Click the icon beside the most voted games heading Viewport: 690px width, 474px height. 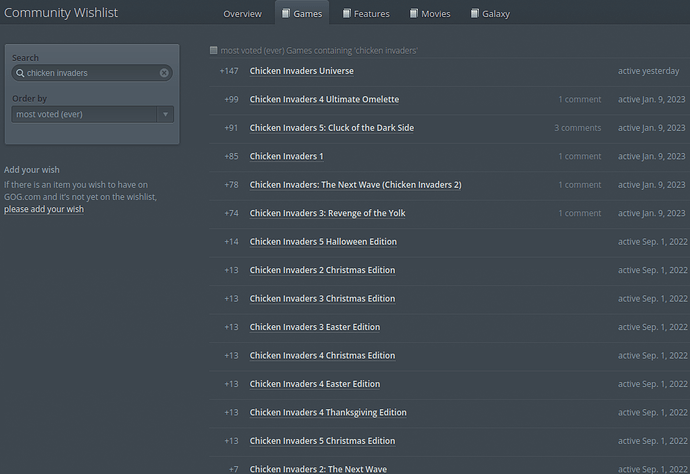click(x=213, y=50)
